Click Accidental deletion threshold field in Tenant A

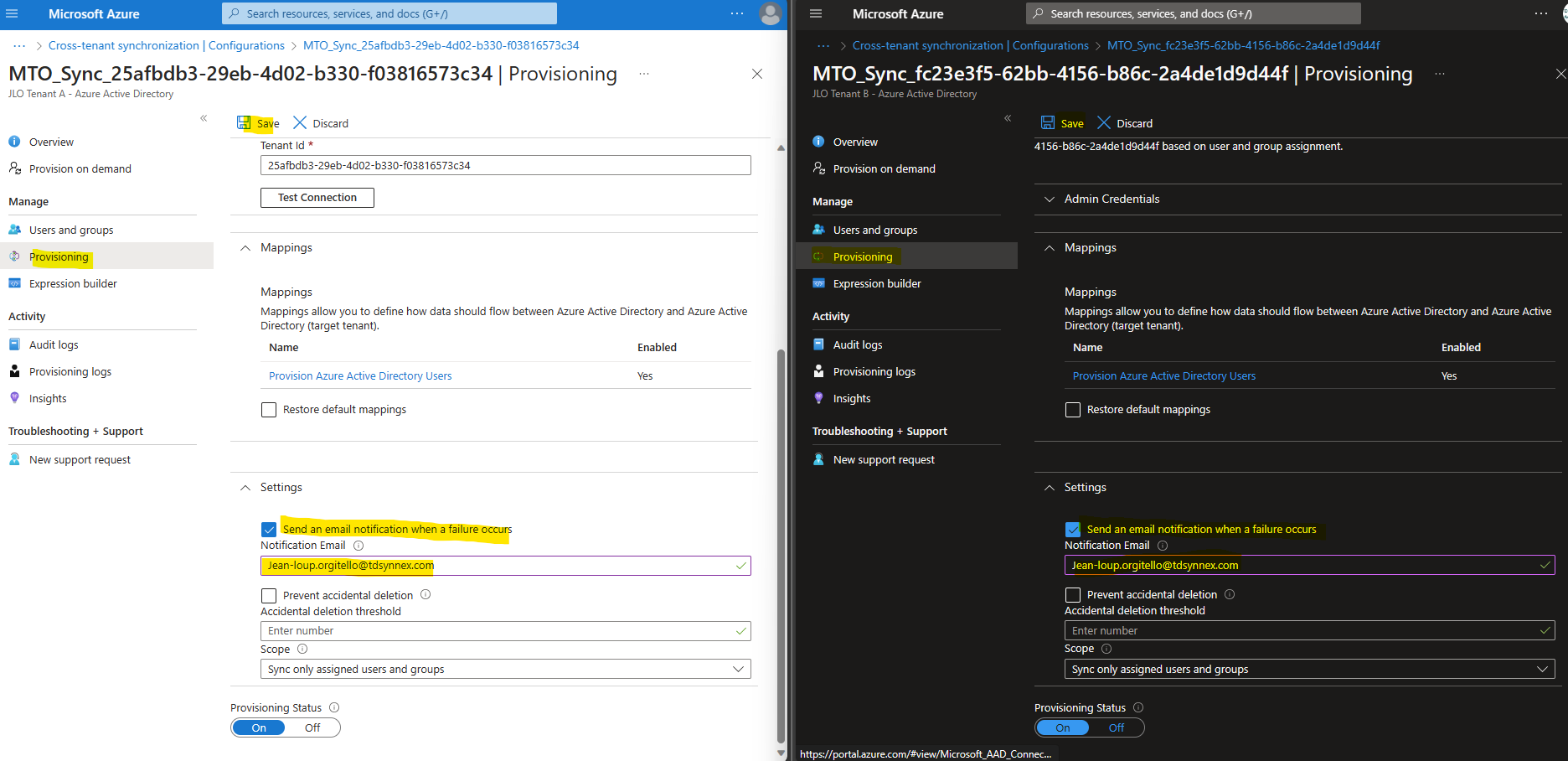[506, 631]
